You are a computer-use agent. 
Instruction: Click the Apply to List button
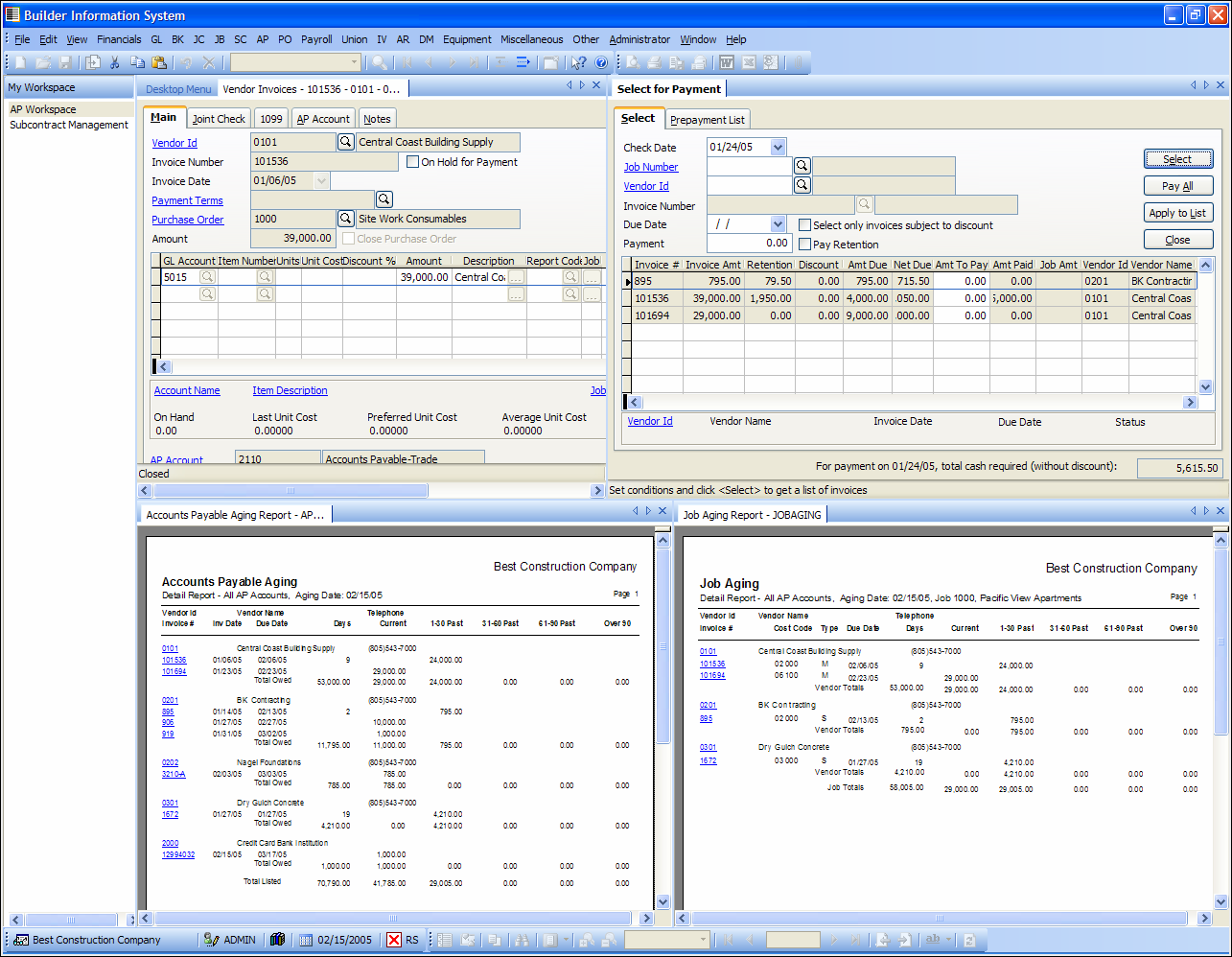coord(1178,213)
